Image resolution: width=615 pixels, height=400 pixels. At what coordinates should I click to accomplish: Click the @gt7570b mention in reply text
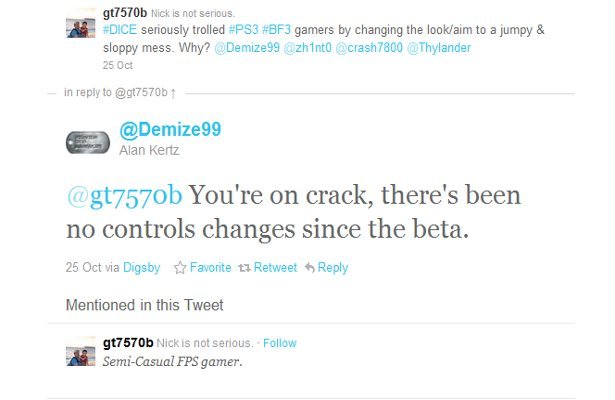pos(124,194)
